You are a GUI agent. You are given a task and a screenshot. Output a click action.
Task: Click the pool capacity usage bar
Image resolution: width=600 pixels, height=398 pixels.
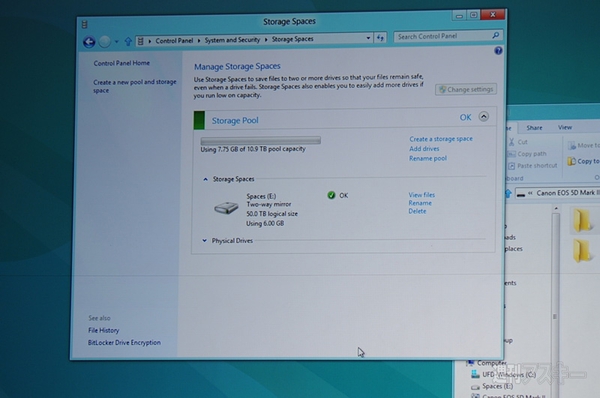click(x=261, y=140)
